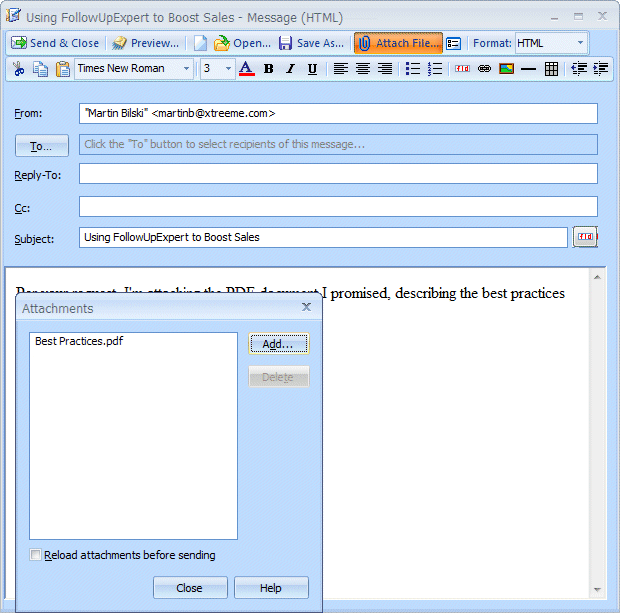Insert field icon in formatting toolbar
Image resolution: width=620 pixels, height=613 pixels.
(x=462, y=69)
